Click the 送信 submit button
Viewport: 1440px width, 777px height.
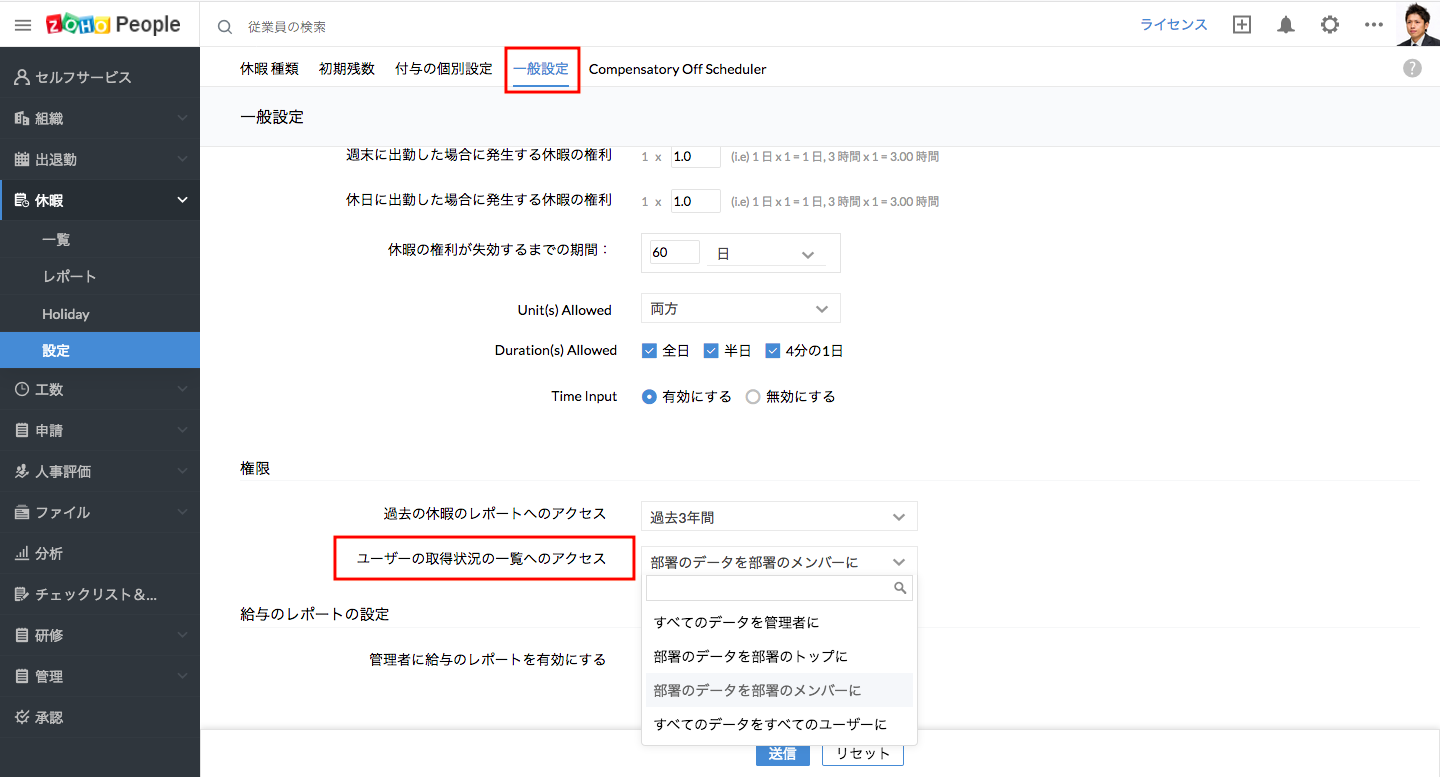[782, 754]
